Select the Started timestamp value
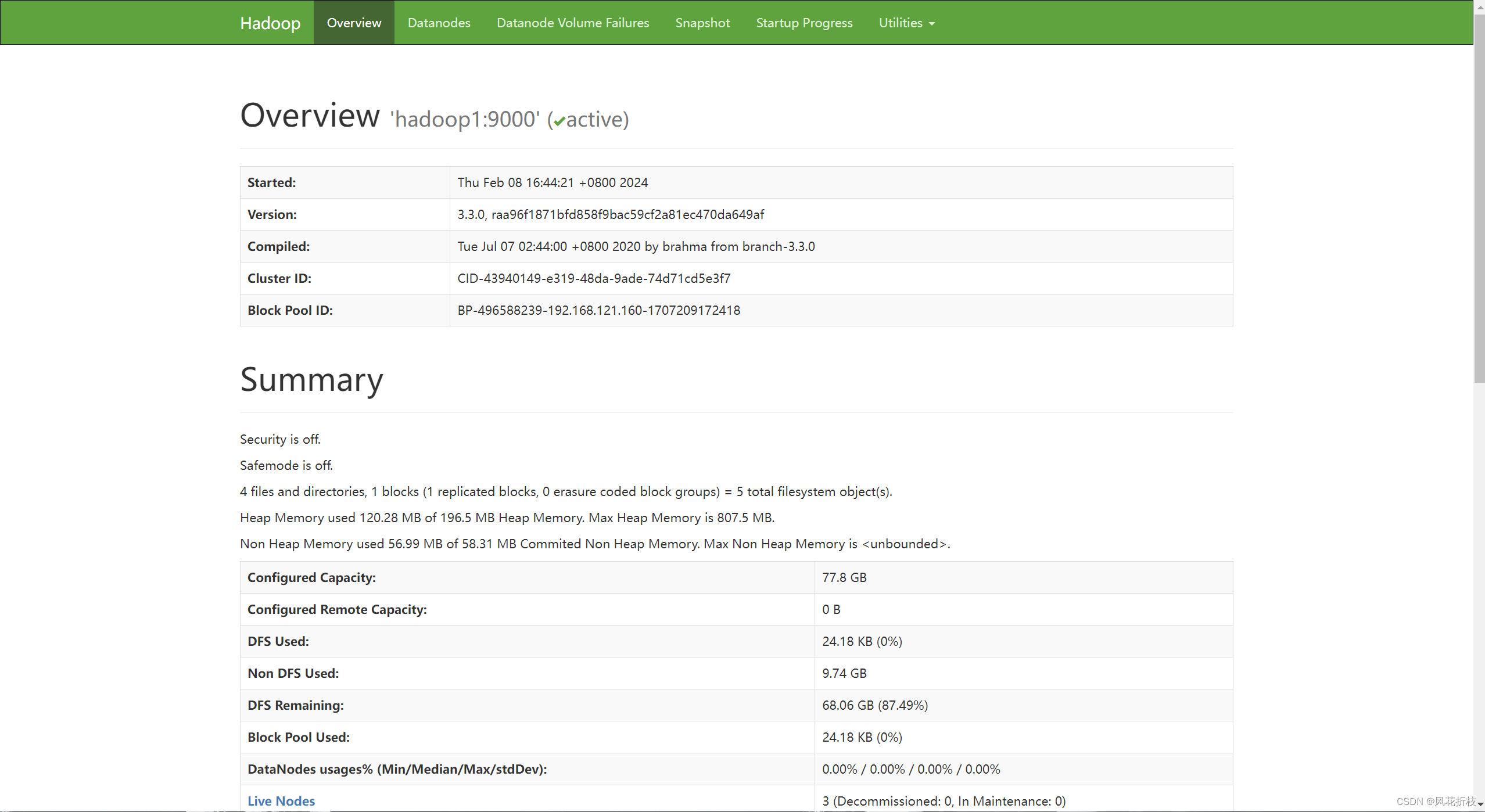 pos(553,182)
